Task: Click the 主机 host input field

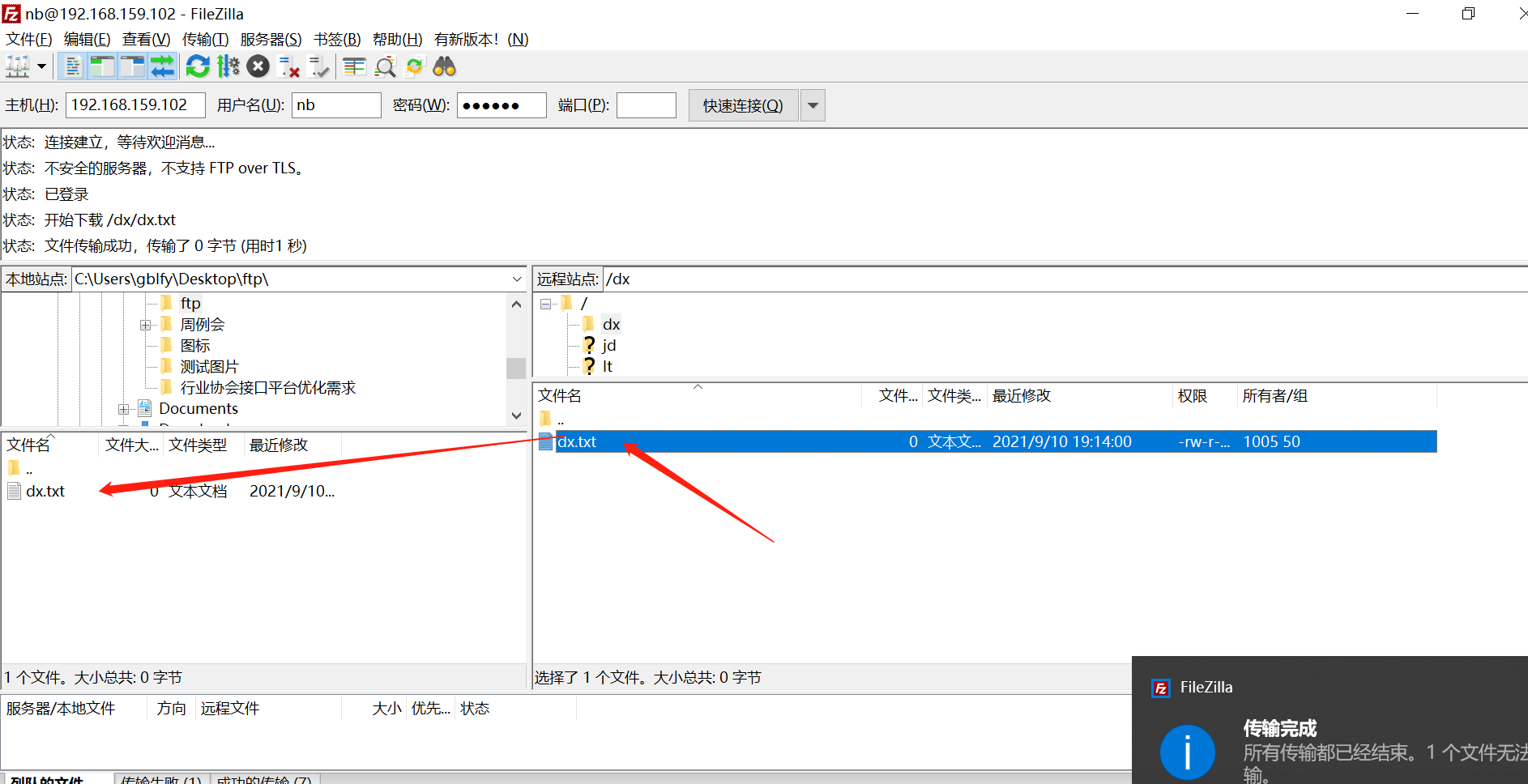Action: pos(135,105)
